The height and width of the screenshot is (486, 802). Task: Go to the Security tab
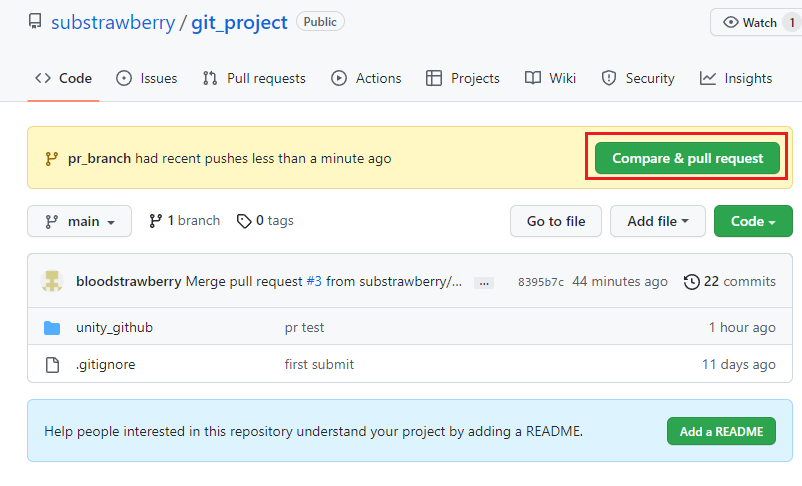coord(638,78)
